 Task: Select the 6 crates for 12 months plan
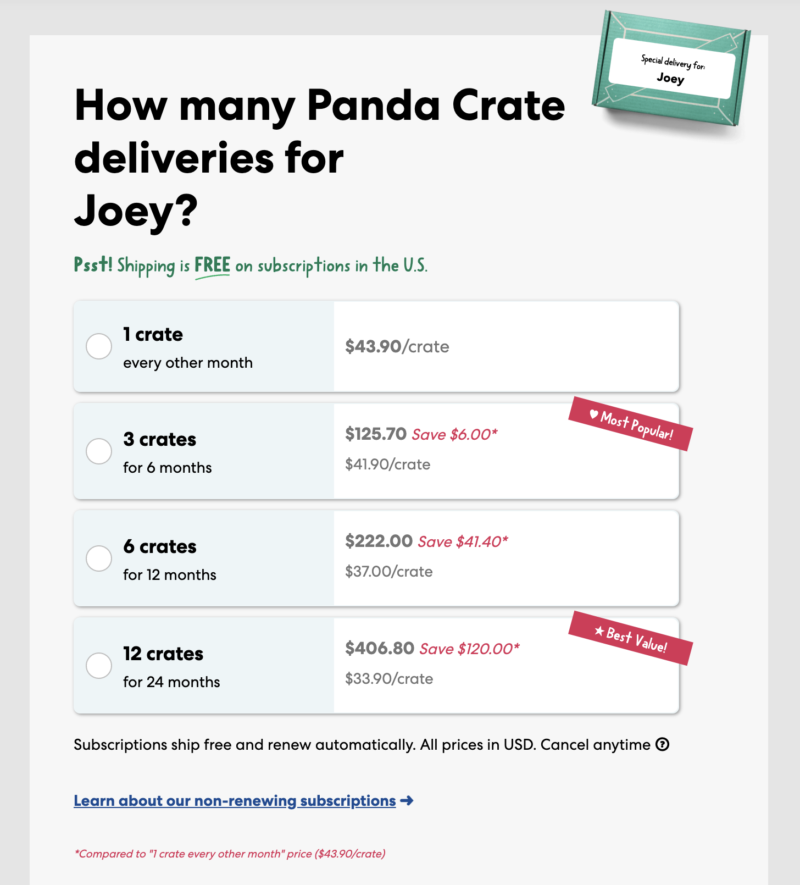pos(98,558)
